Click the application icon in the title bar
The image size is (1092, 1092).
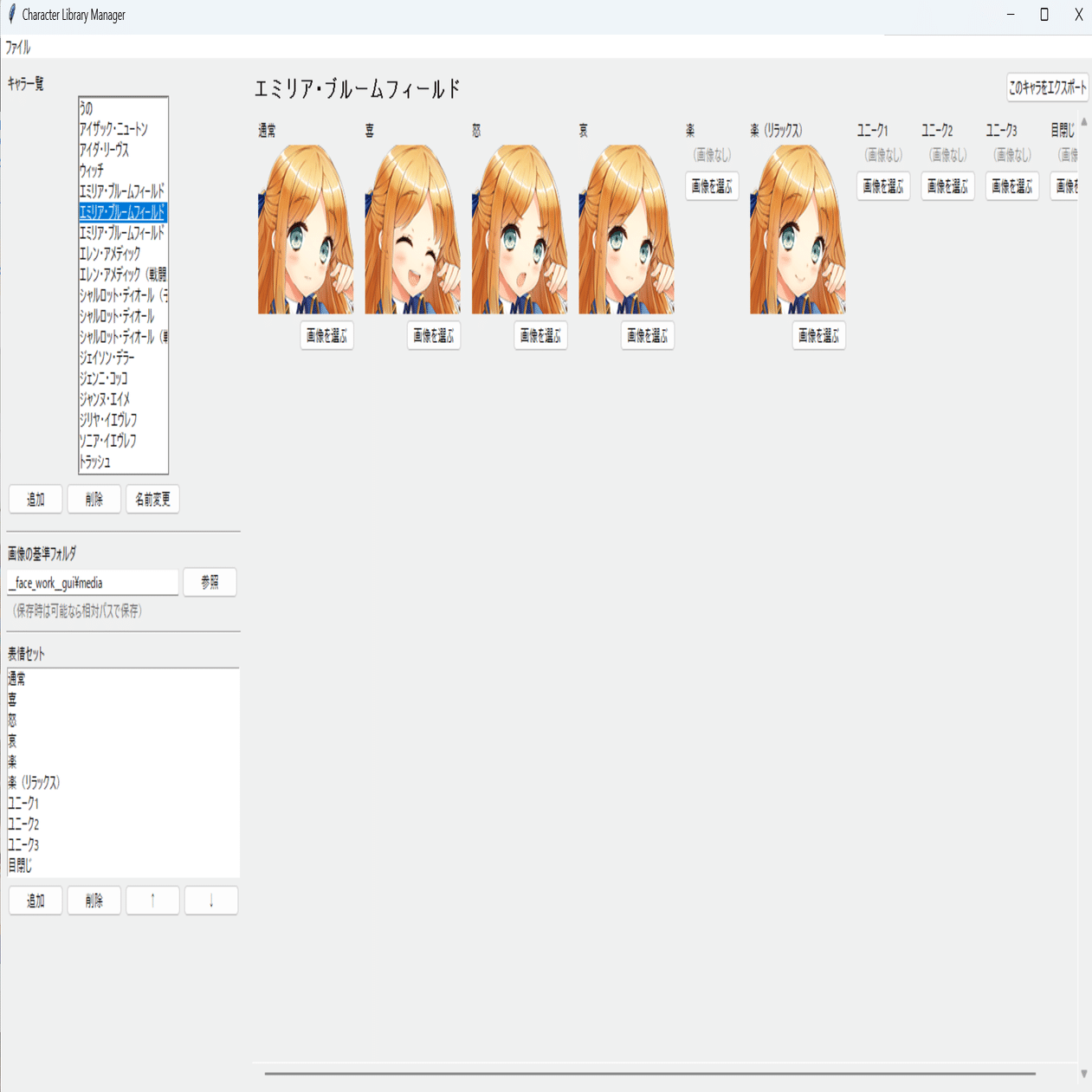tap(12, 14)
